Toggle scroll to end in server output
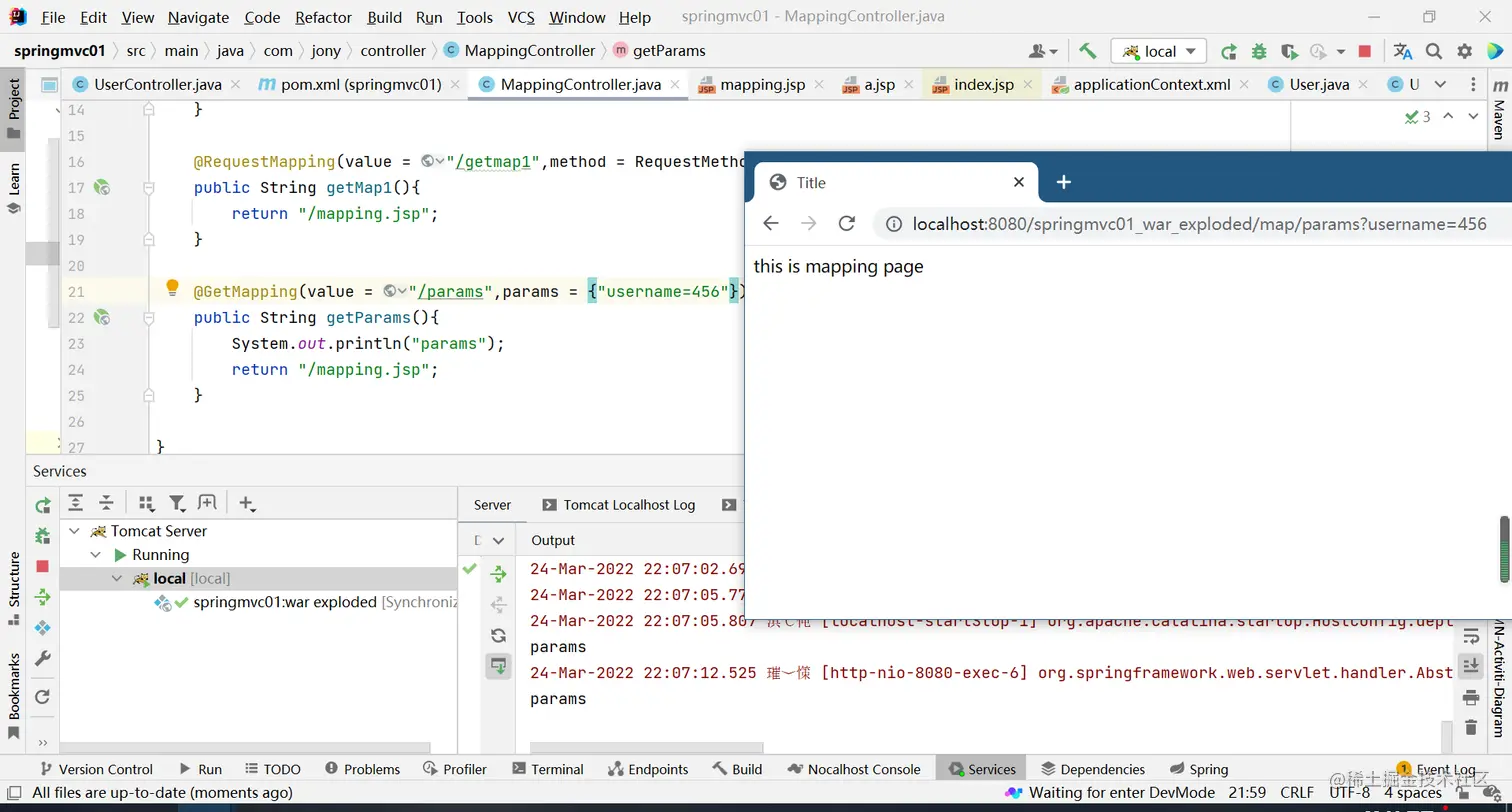This screenshot has height=812, width=1512. click(498, 665)
